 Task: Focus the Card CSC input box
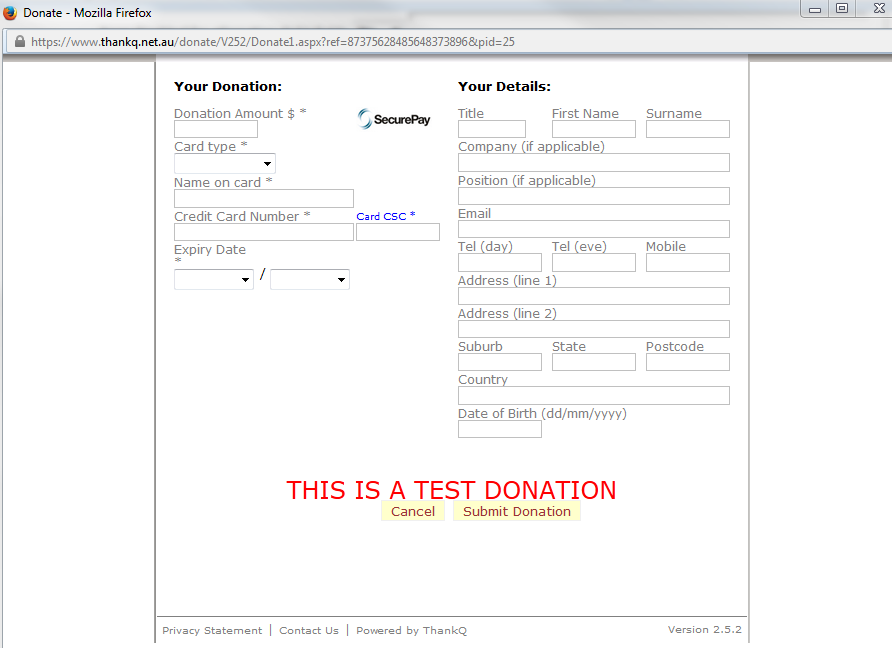point(398,232)
